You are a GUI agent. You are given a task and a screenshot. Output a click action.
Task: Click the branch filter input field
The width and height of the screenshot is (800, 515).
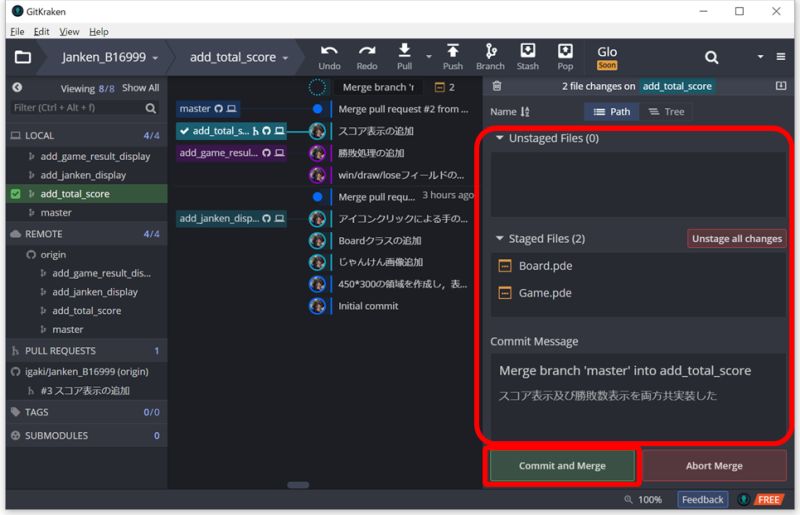76,108
